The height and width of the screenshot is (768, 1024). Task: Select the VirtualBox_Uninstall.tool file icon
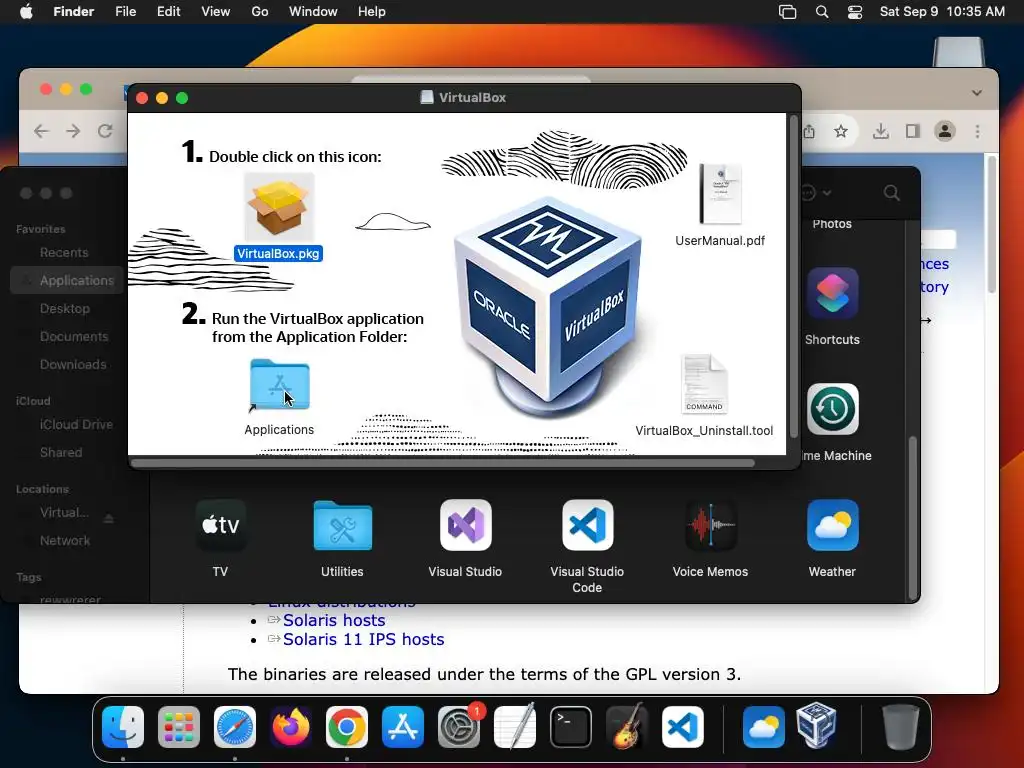click(x=704, y=385)
